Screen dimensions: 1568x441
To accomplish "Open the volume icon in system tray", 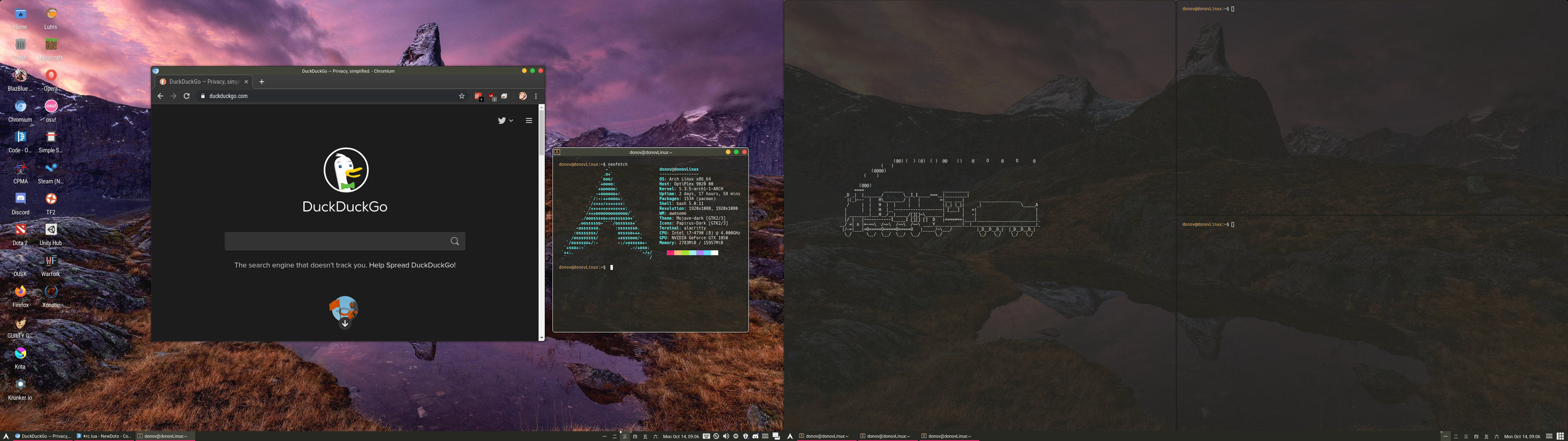I will pyautogui.click(x=726, y=436).
